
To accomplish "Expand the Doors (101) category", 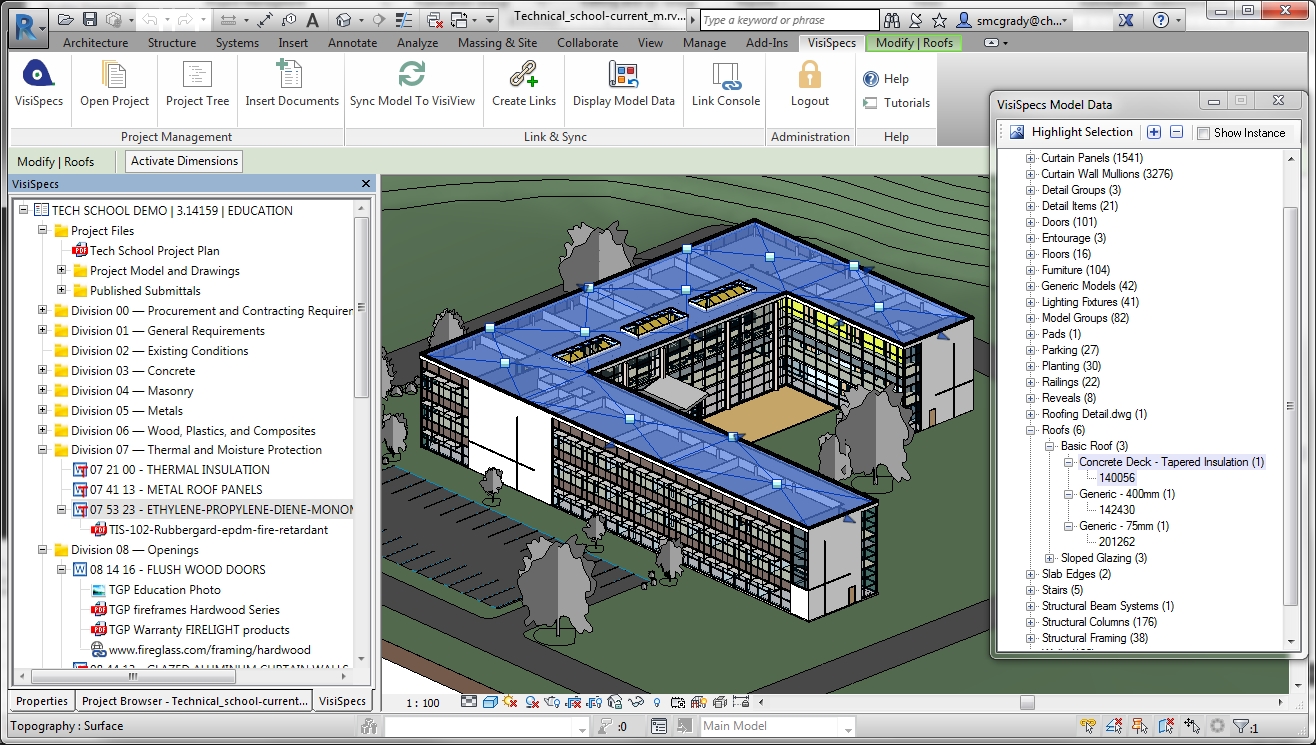I will 1032,222.
